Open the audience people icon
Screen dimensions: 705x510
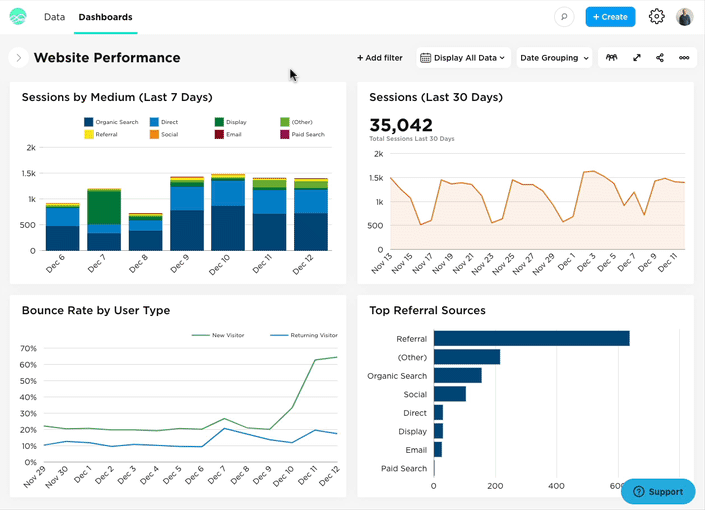click(611, 58)
